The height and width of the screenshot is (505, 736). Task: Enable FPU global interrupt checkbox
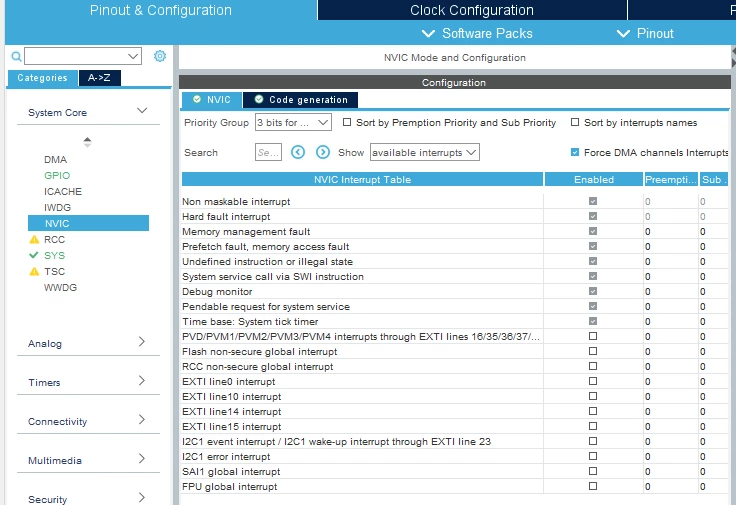(593, 486)
